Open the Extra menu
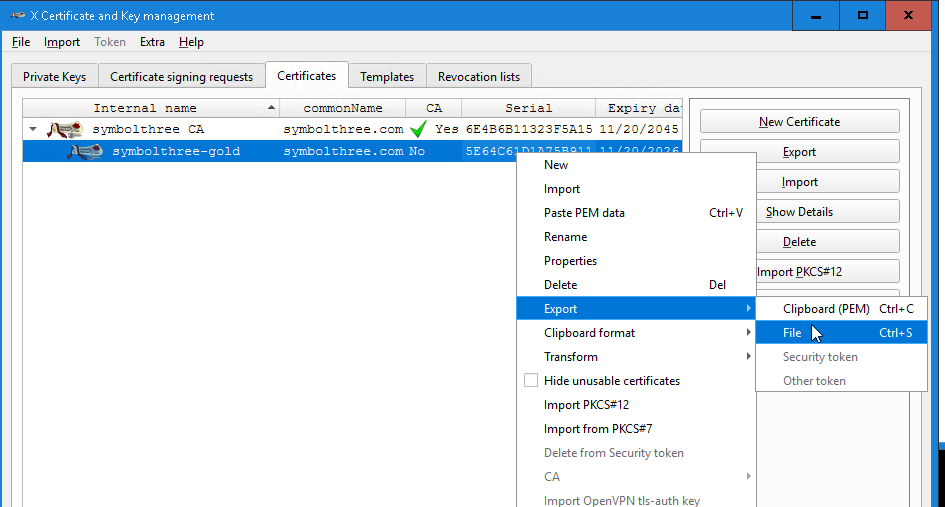This screenshot has height=507, width=945. click(x=152, y=42)
